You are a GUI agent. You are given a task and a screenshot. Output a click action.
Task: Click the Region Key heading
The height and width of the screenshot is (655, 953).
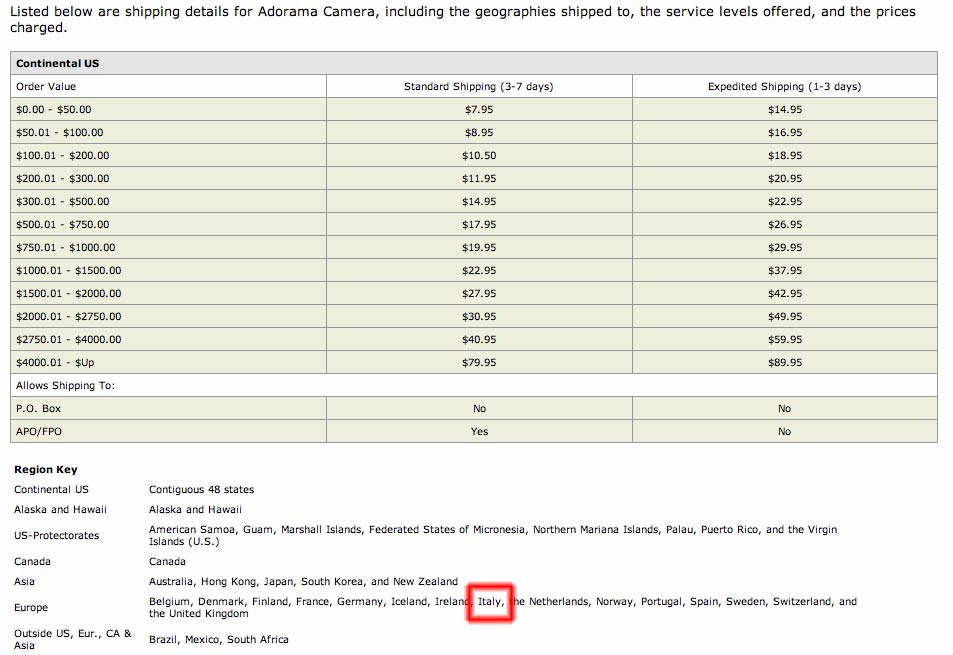pos(46,470)
